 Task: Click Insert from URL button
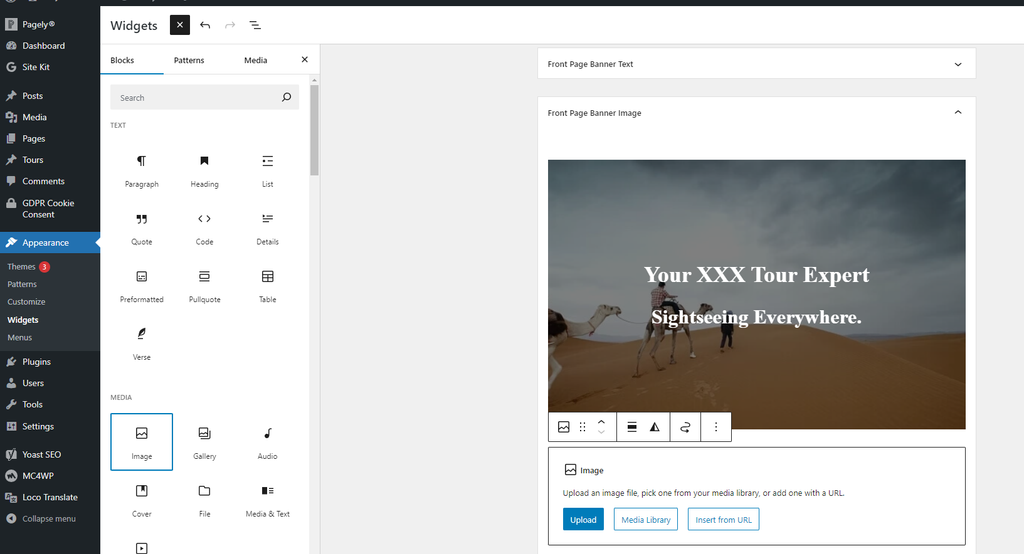tap(723, 519)
